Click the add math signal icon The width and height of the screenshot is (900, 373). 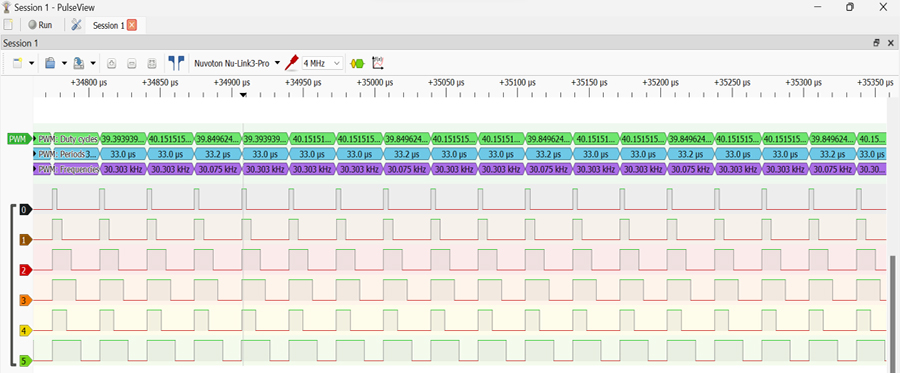[x=378, y=63]
